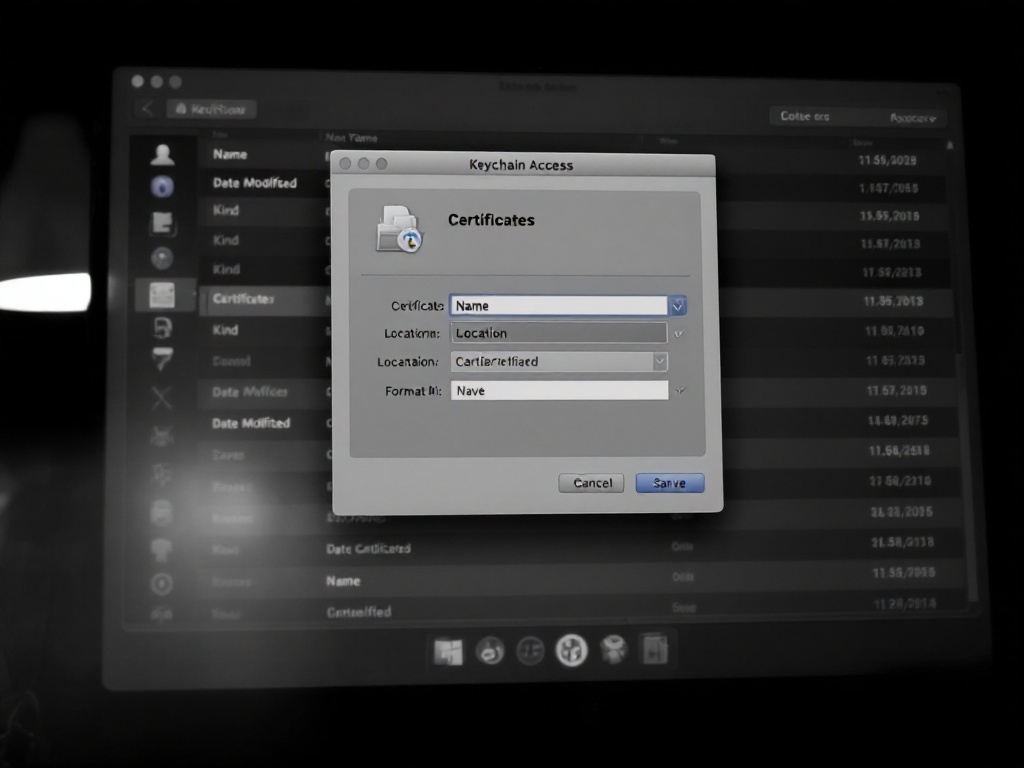Screen dimensions: 1024x768
Task: Open the Certificate Name dropdown arrow
Action: [678, 306]
